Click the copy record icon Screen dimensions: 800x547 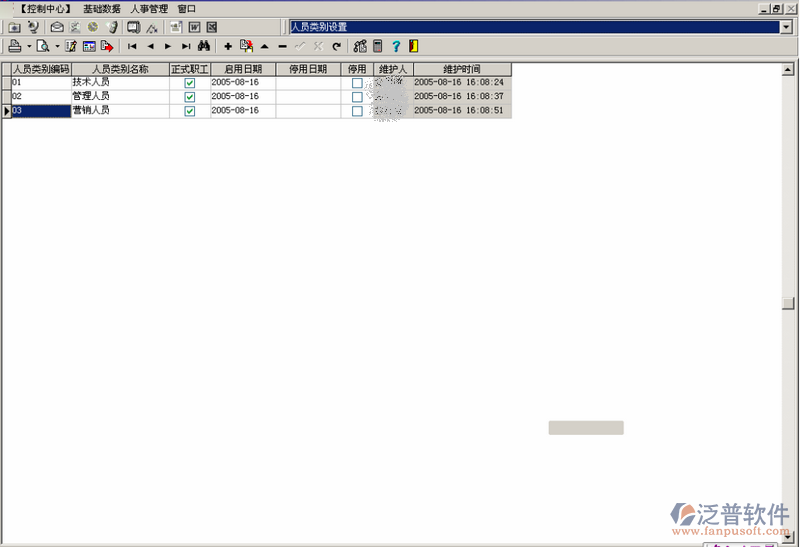click(246, 46)
